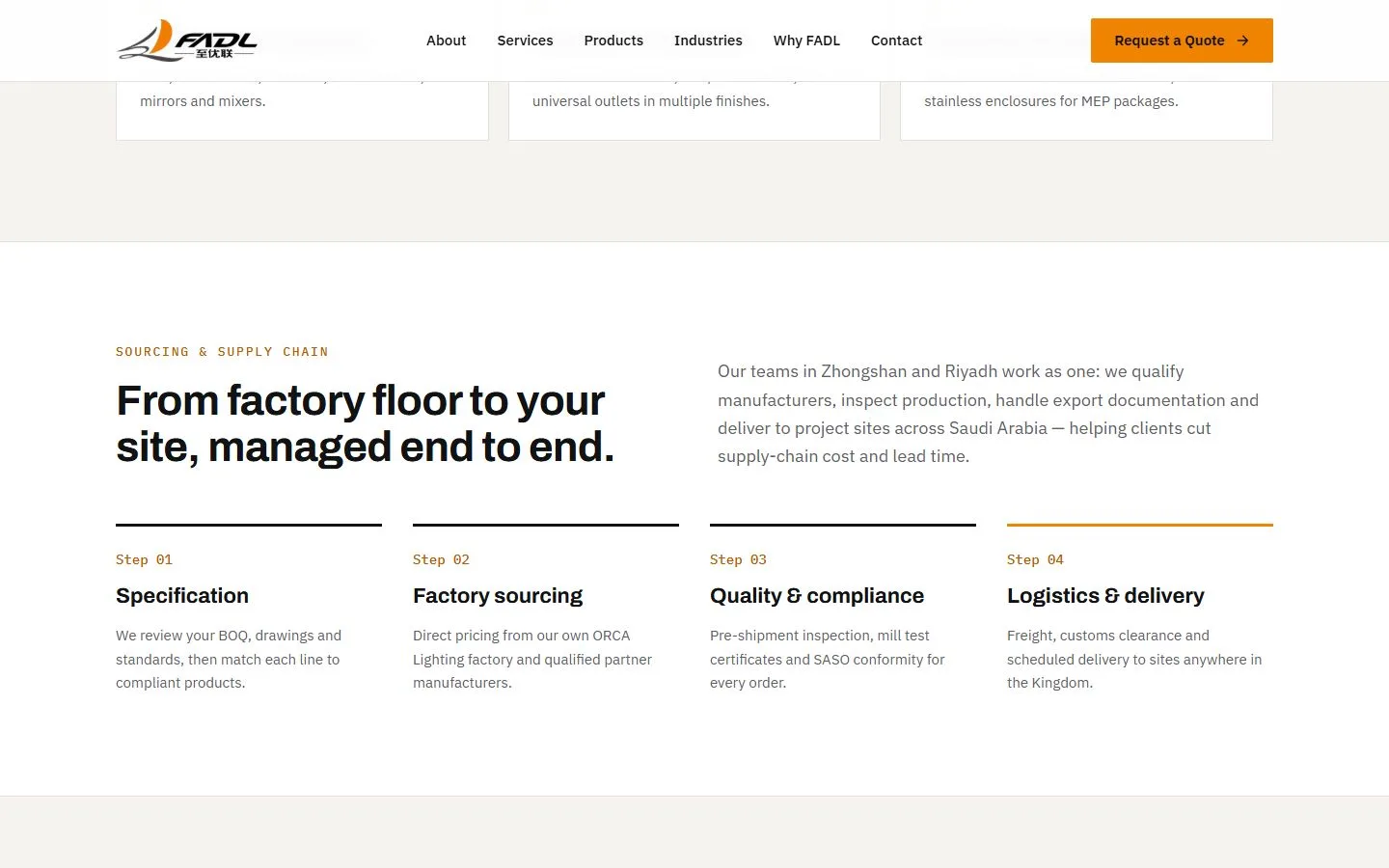Click the heading 'From factory floor to your site'
This screenshot has height=868, width=1389.
pos(365,423)
